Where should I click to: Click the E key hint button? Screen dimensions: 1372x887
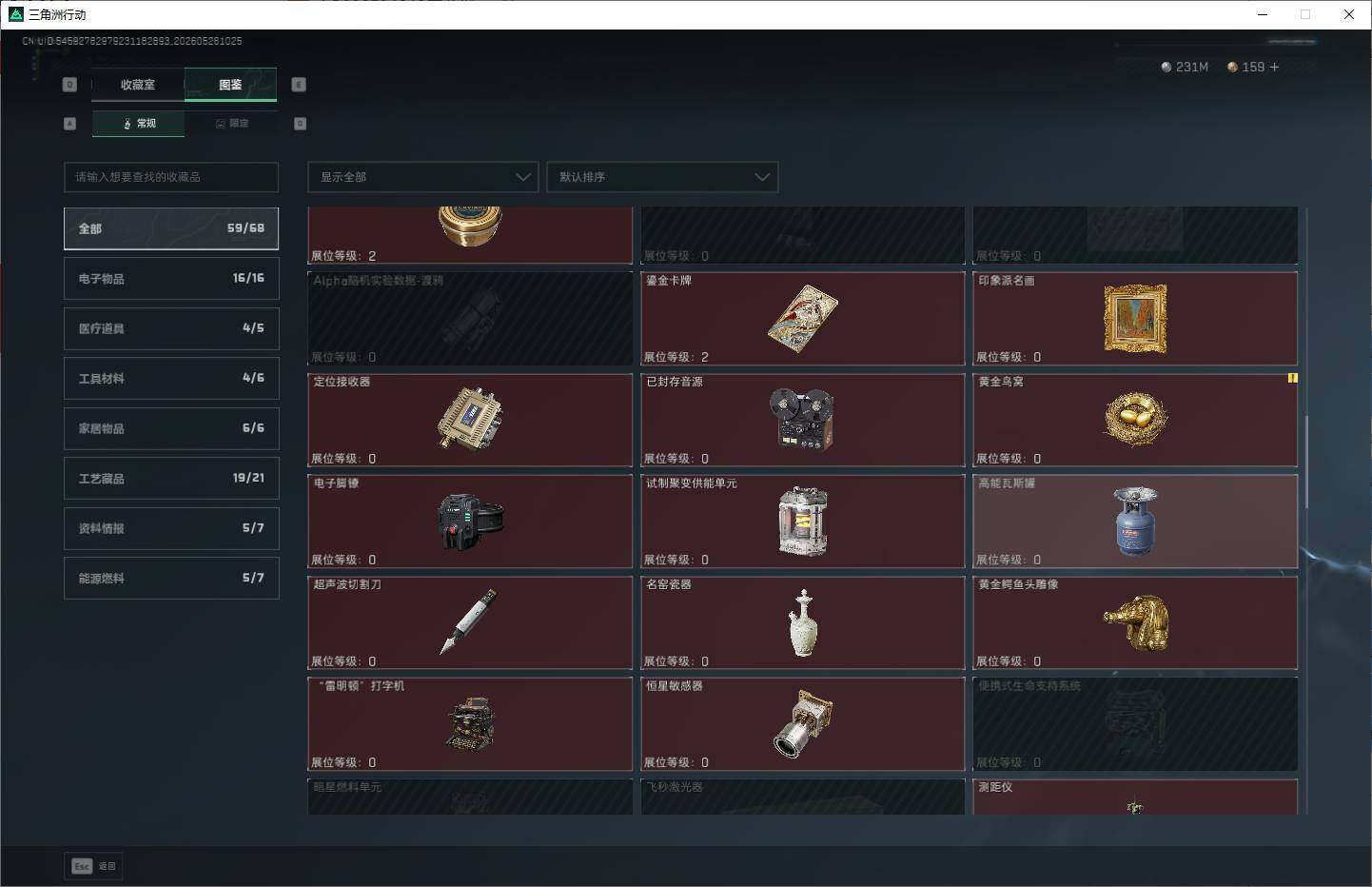click(299, 85)
